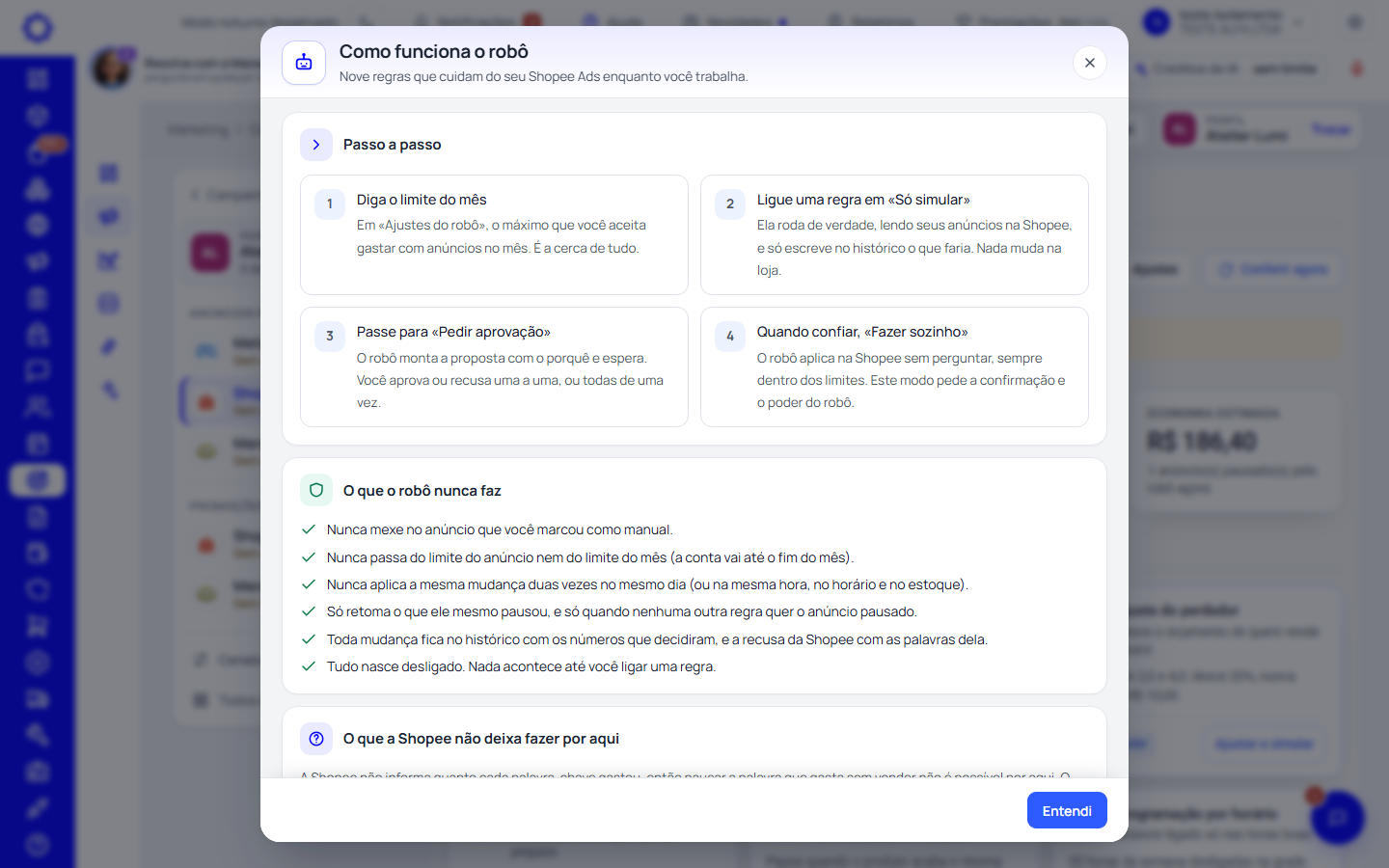
Task: Confirm with the 'Entendi' button
Action: click(1067, 811)
